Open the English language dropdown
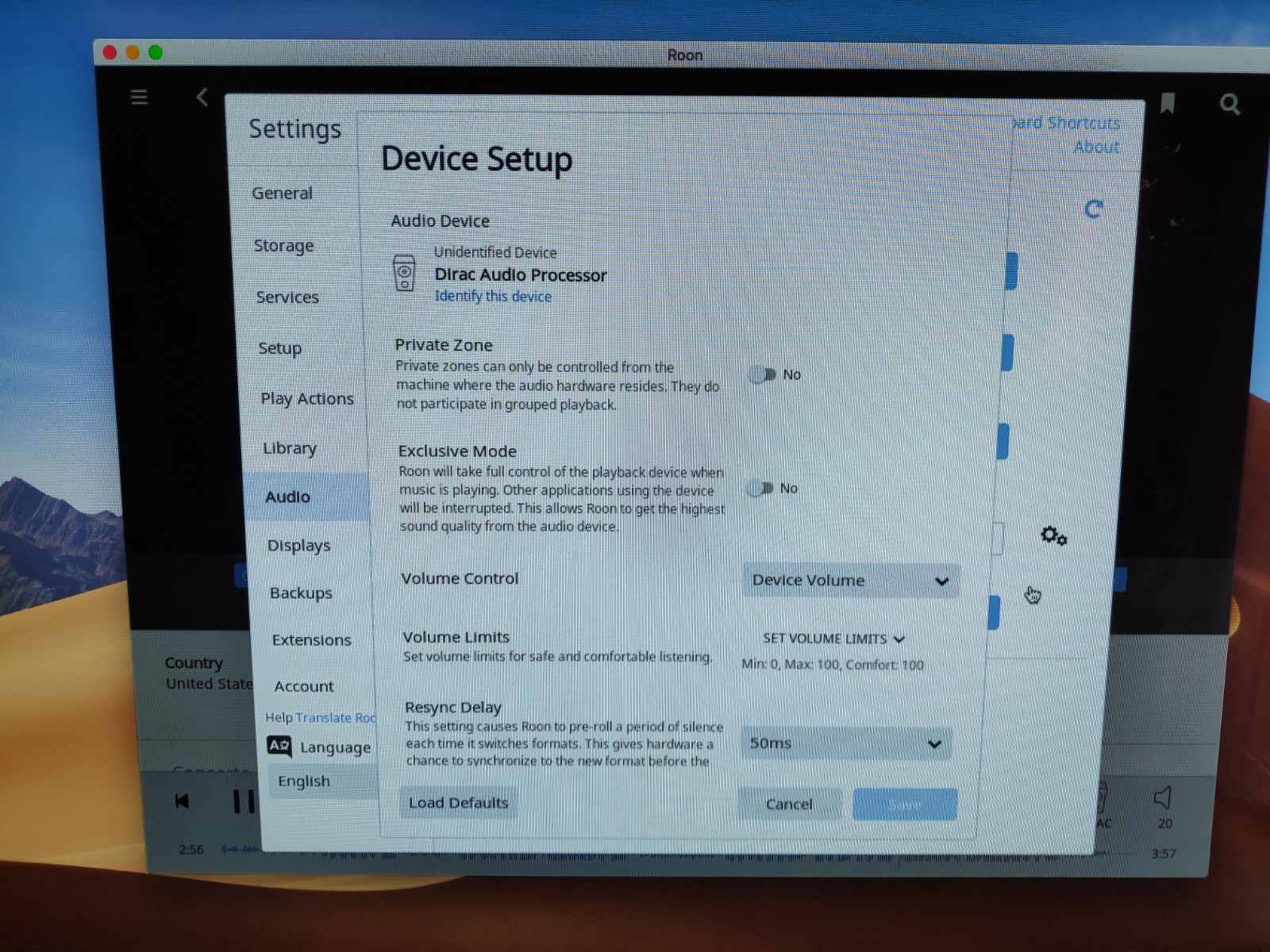 click(321, 781)
